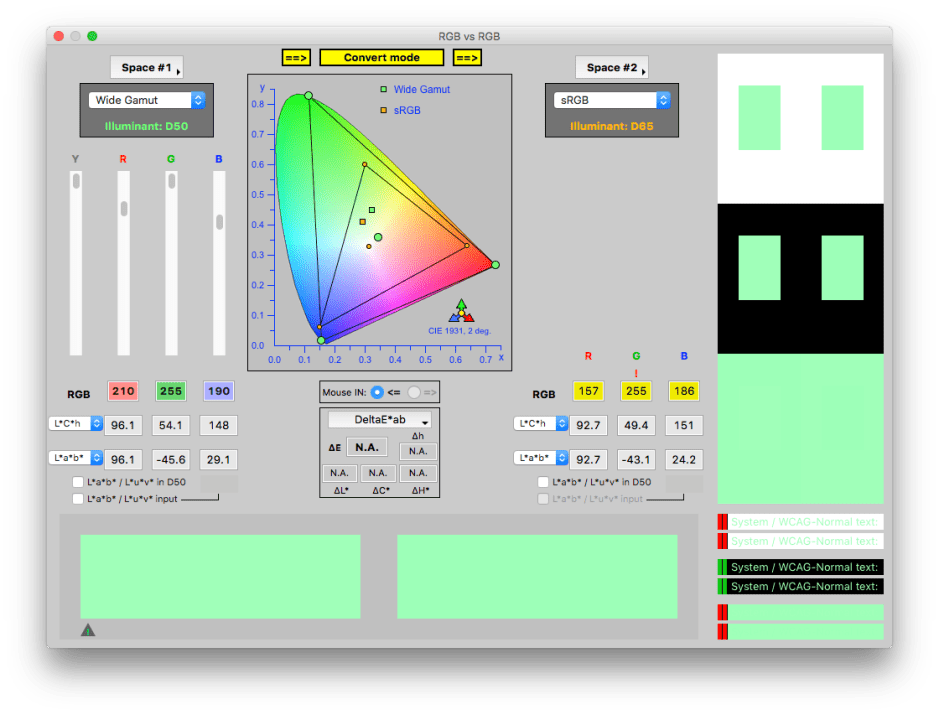Click the red RGB value field showing 210
Image resolution: width=939 pixels, height=715 pixels.
click(x=122, y=391)
